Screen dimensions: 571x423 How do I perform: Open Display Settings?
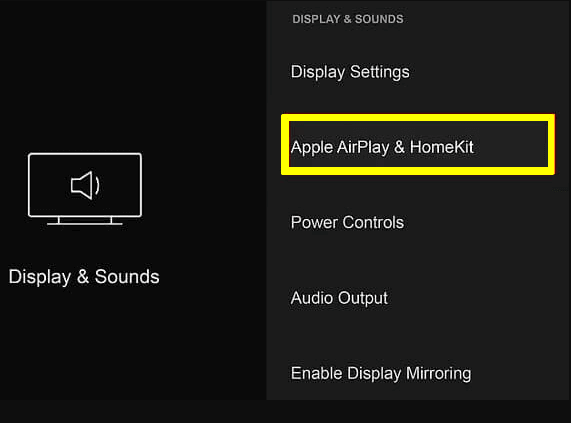[x=350, y=72]
